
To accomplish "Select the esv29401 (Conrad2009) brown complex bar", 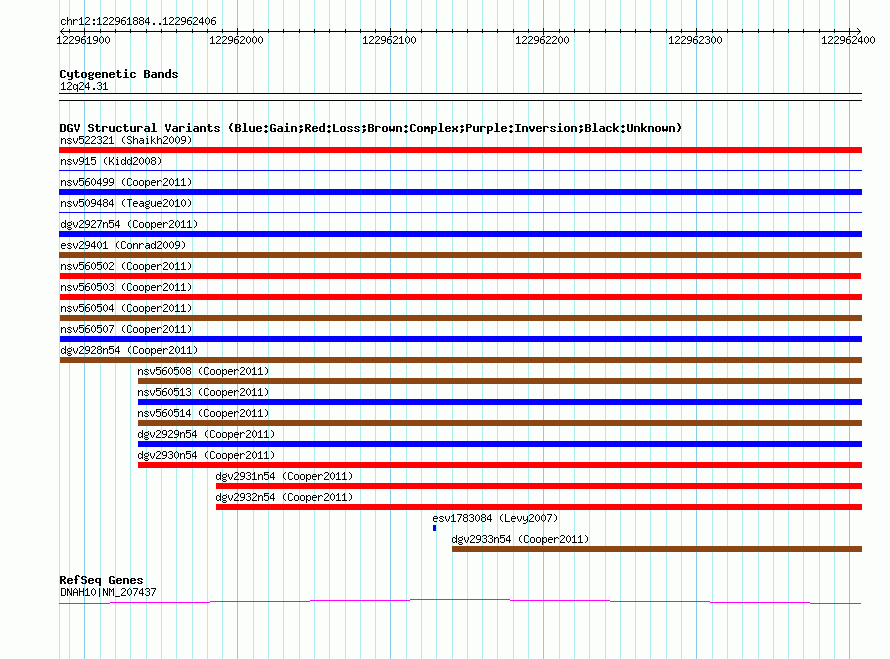I will click(x=460, y=255).
